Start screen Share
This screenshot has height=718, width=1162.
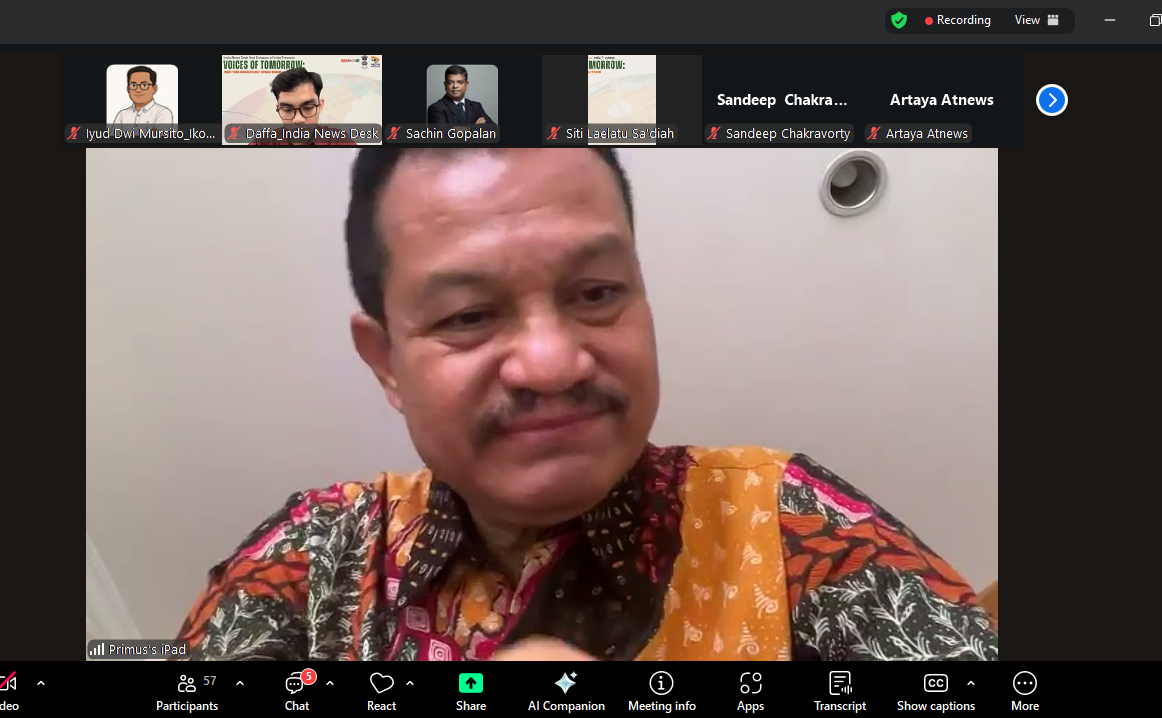click(x=471, y=692)
